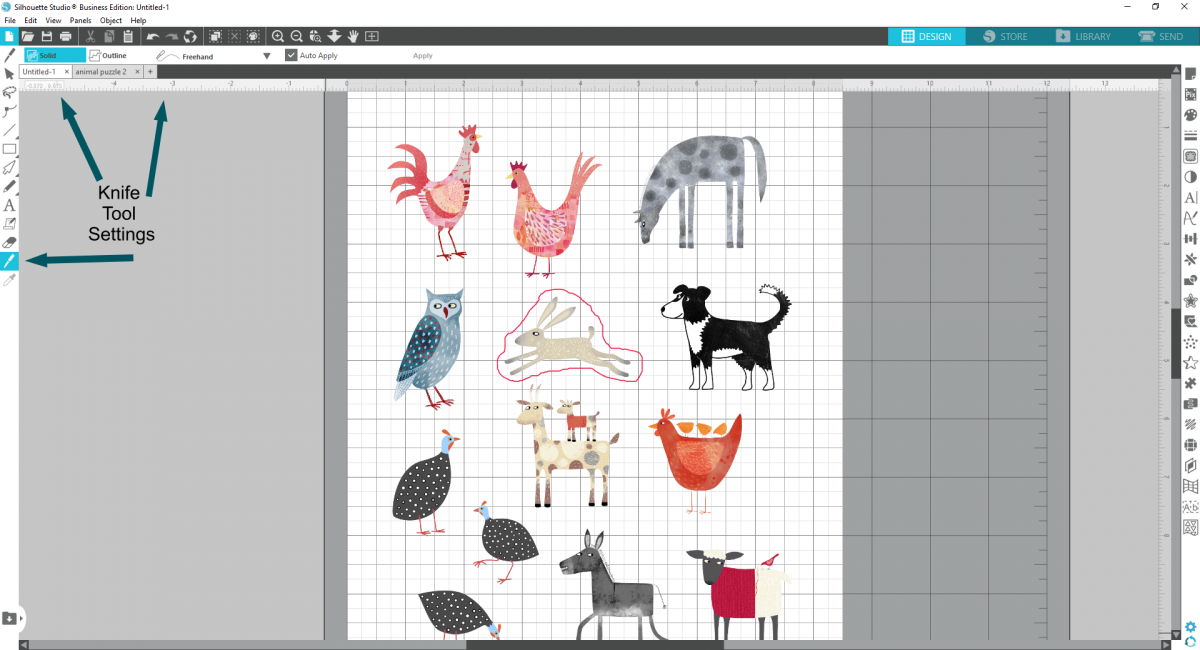Switch knife mode to Outline
The image size is (1200, 650).
pyautogui.click(x=108, y=55)
